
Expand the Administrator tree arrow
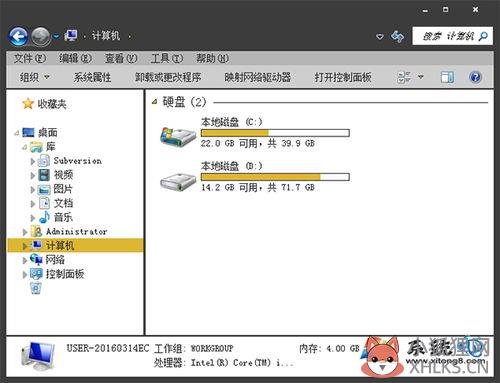click(25, 232)
